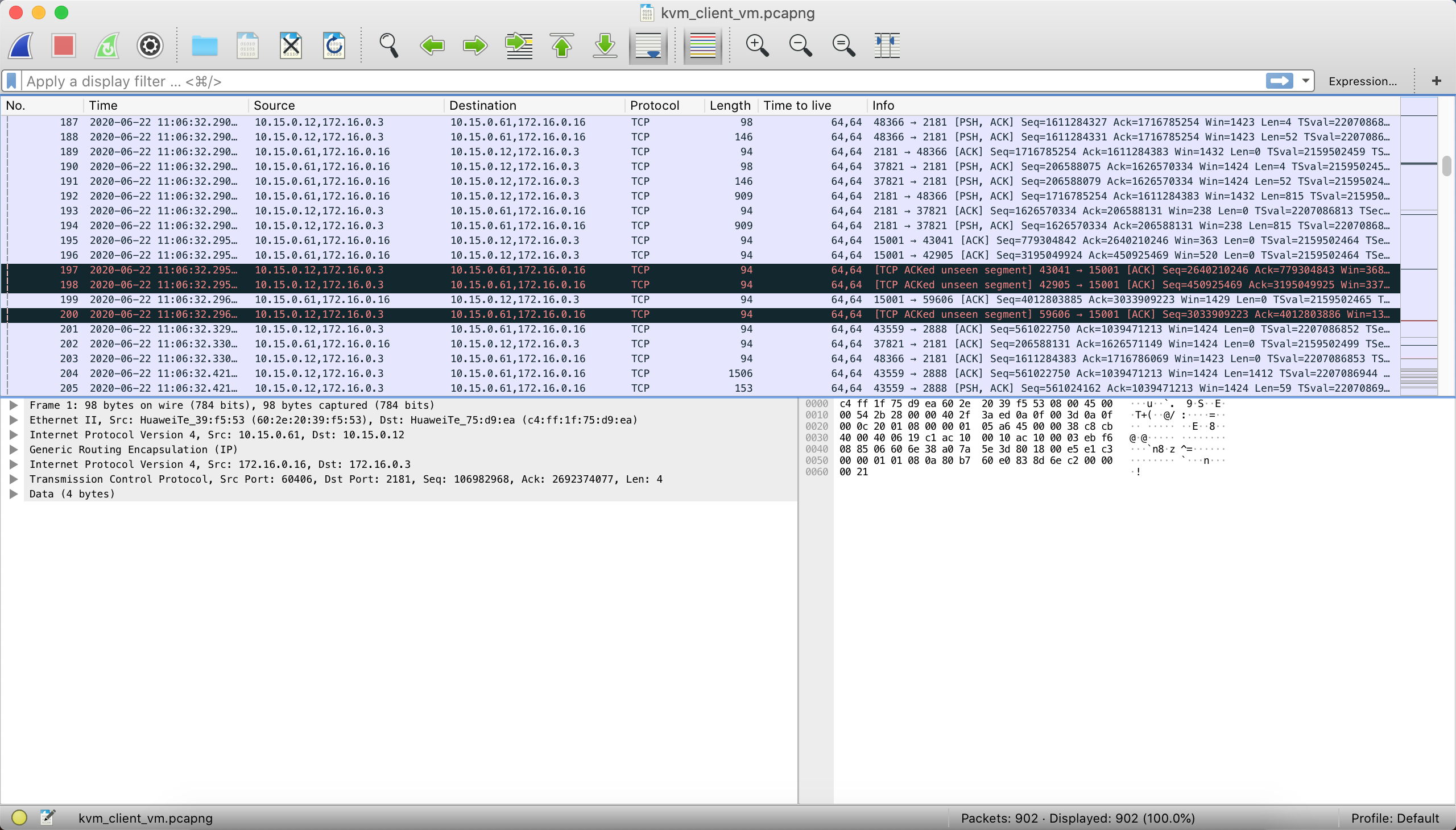Toggle packet list colorization
The image size is (1456, 830).
(702, 45)
